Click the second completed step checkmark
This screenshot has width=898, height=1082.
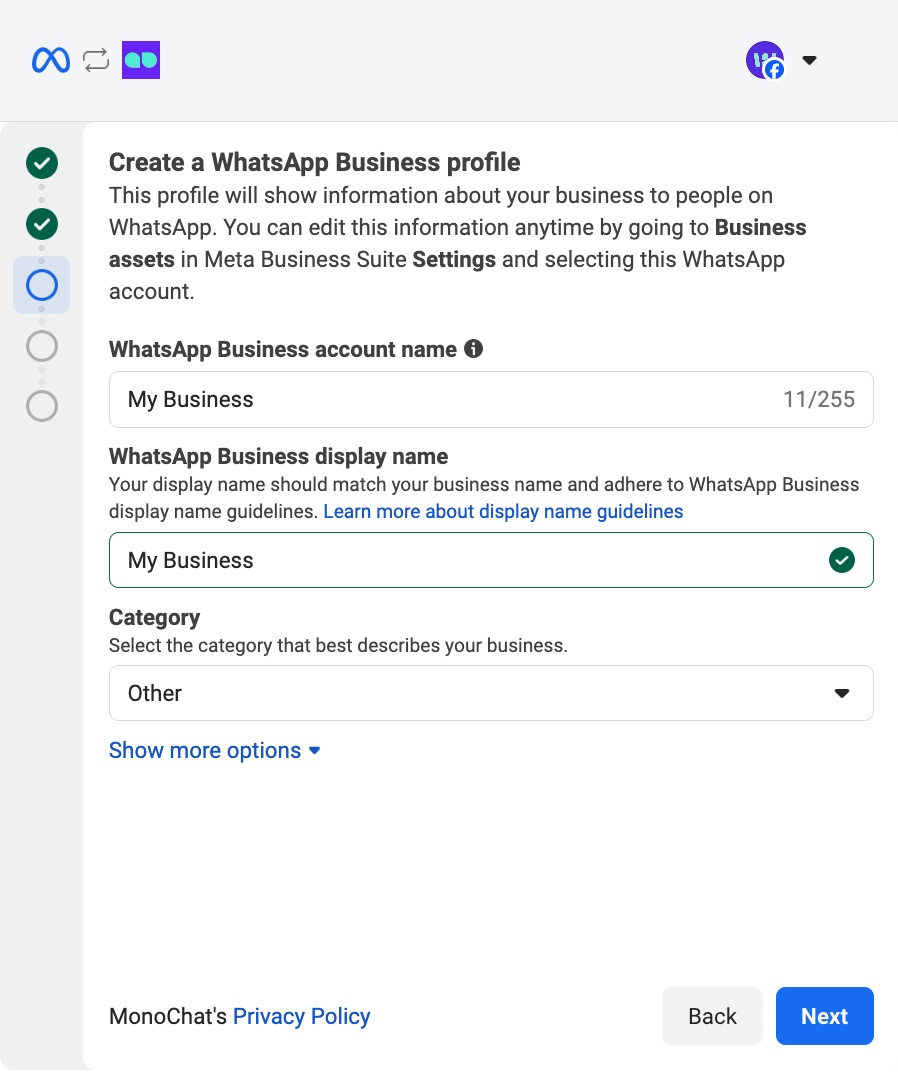point(41,224)
